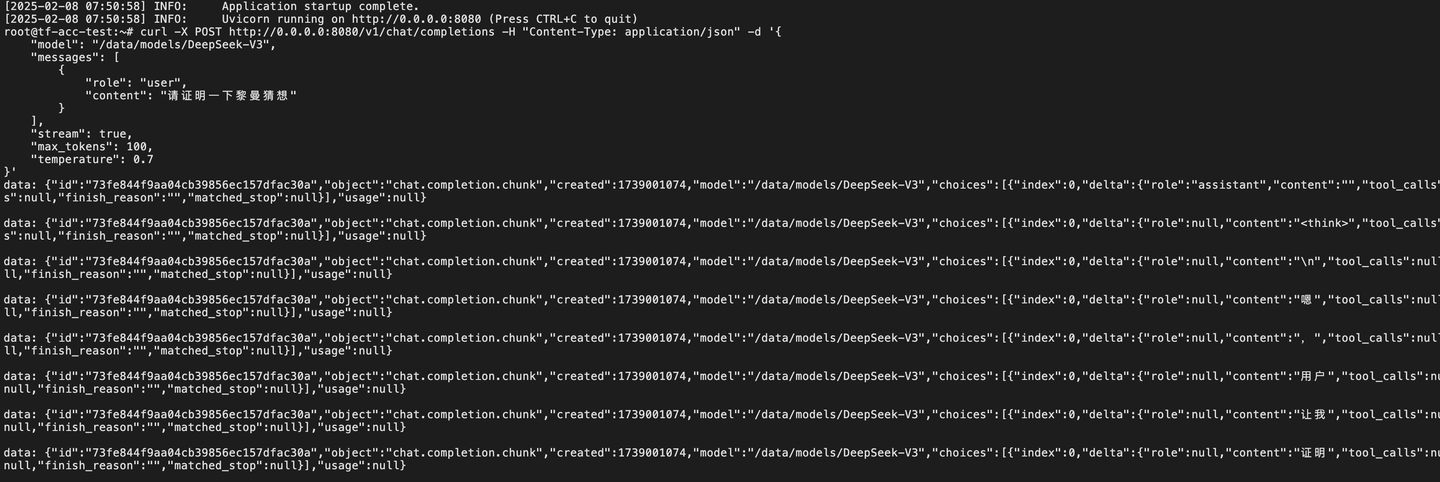Click the "stream": true setting
Image resolution: width=1440 pixels, height=482 pixels.
point(80,134)
